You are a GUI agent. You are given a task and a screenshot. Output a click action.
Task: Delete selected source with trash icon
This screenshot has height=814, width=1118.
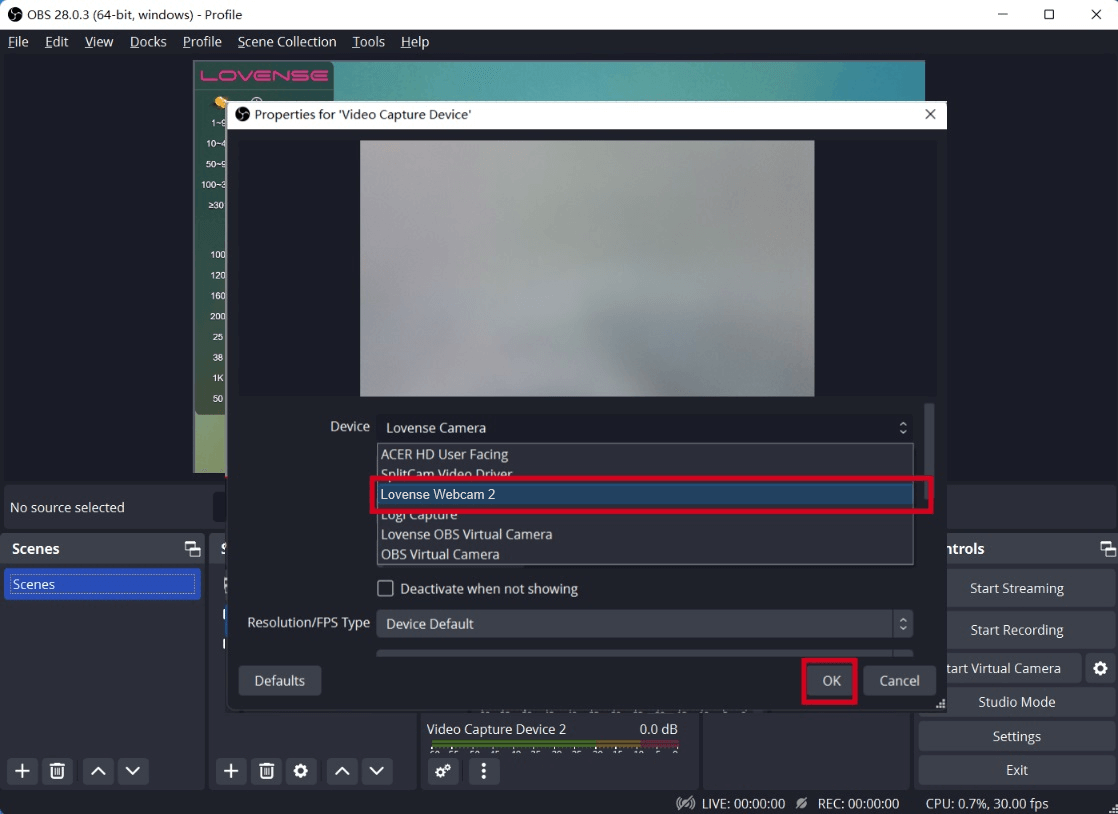tap(266, 771)
